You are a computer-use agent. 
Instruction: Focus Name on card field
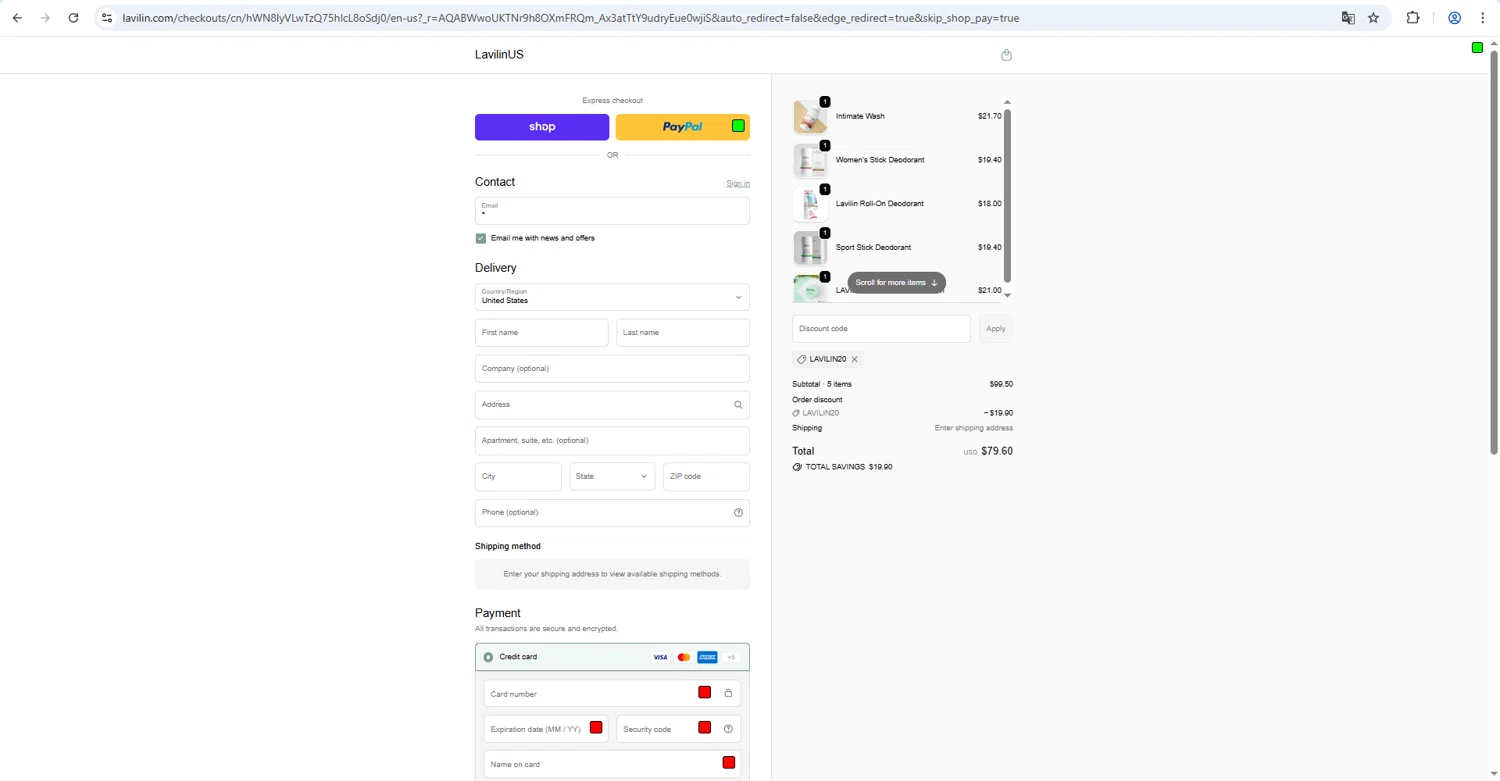pyautogui.click(x=612, y=765)
